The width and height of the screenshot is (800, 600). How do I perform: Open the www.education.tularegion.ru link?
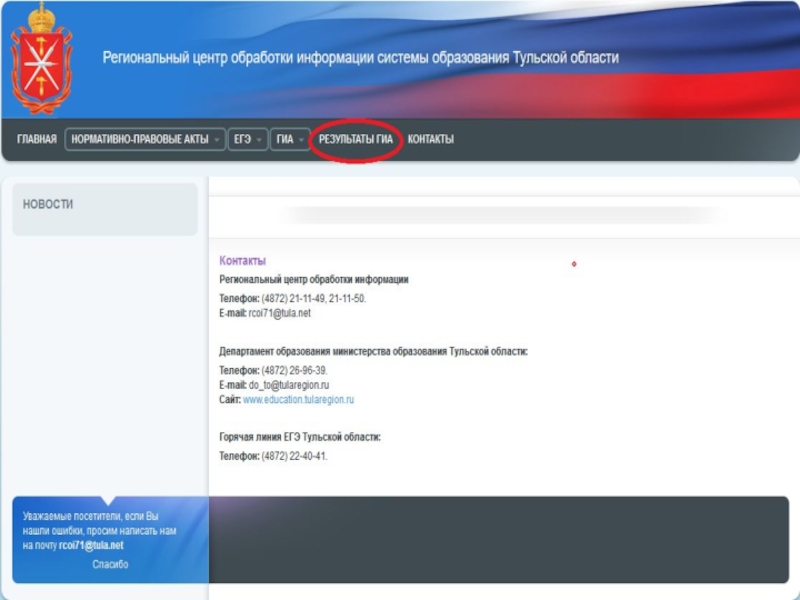[x=298, y=400]
